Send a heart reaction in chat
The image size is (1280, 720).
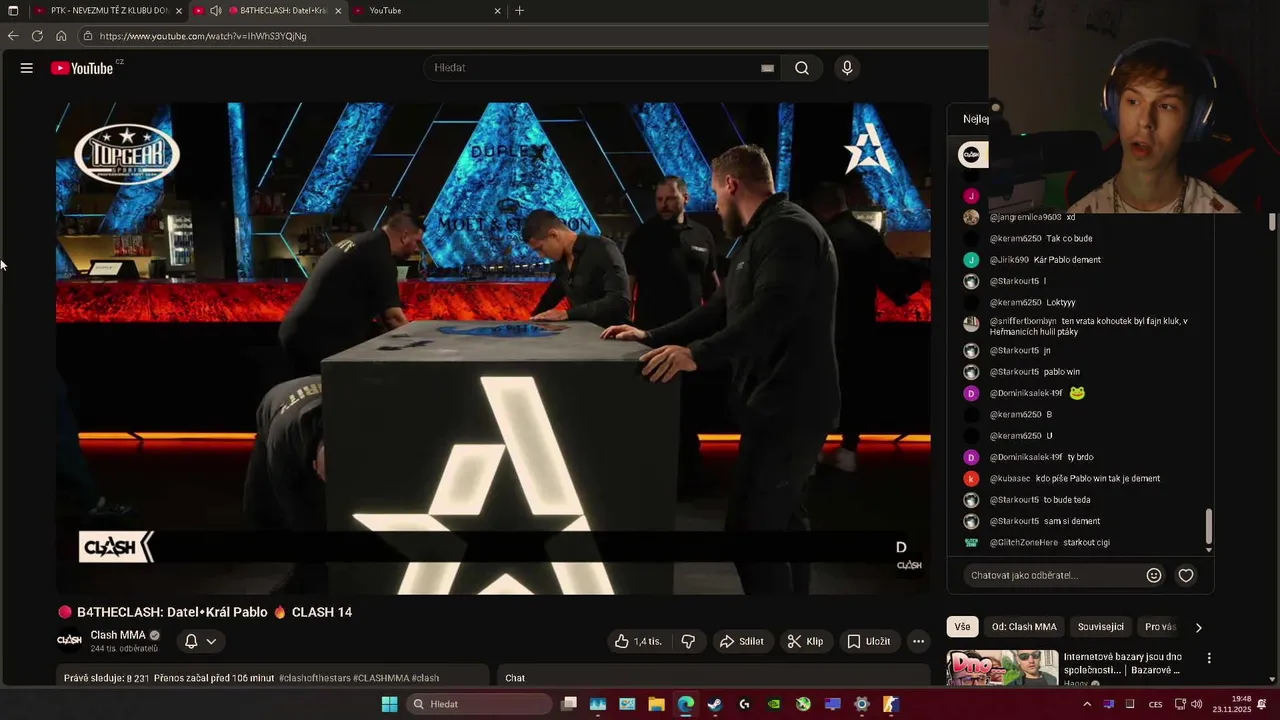point(1186,575)
